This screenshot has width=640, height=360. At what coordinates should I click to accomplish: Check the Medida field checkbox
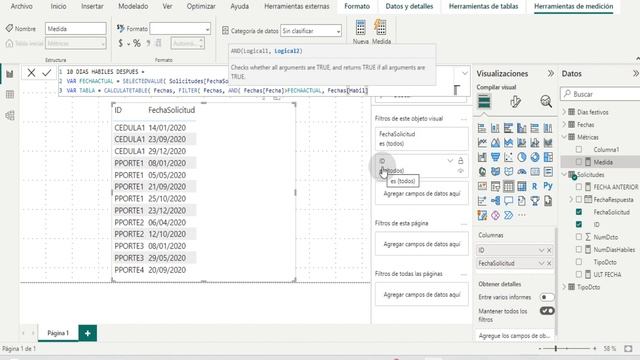579,162
